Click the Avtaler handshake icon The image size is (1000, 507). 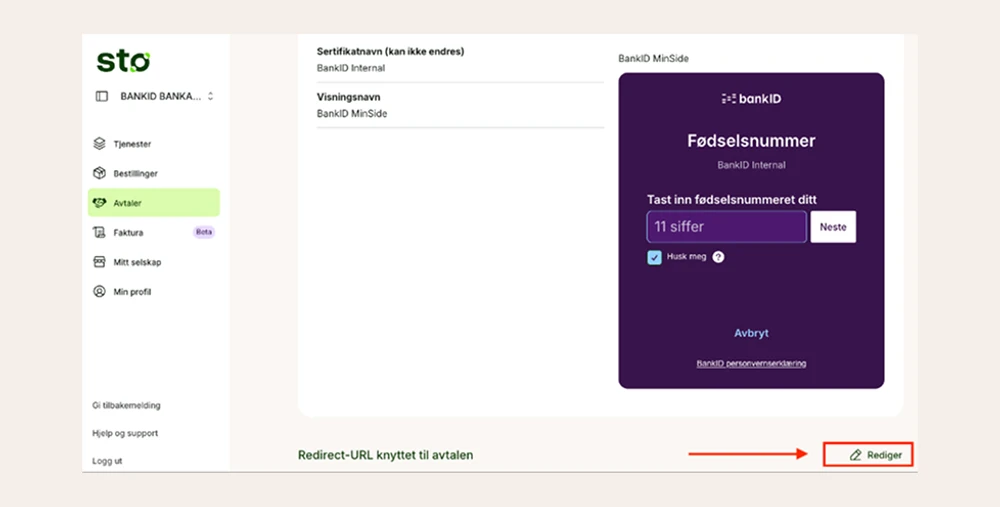pos(99,203)
